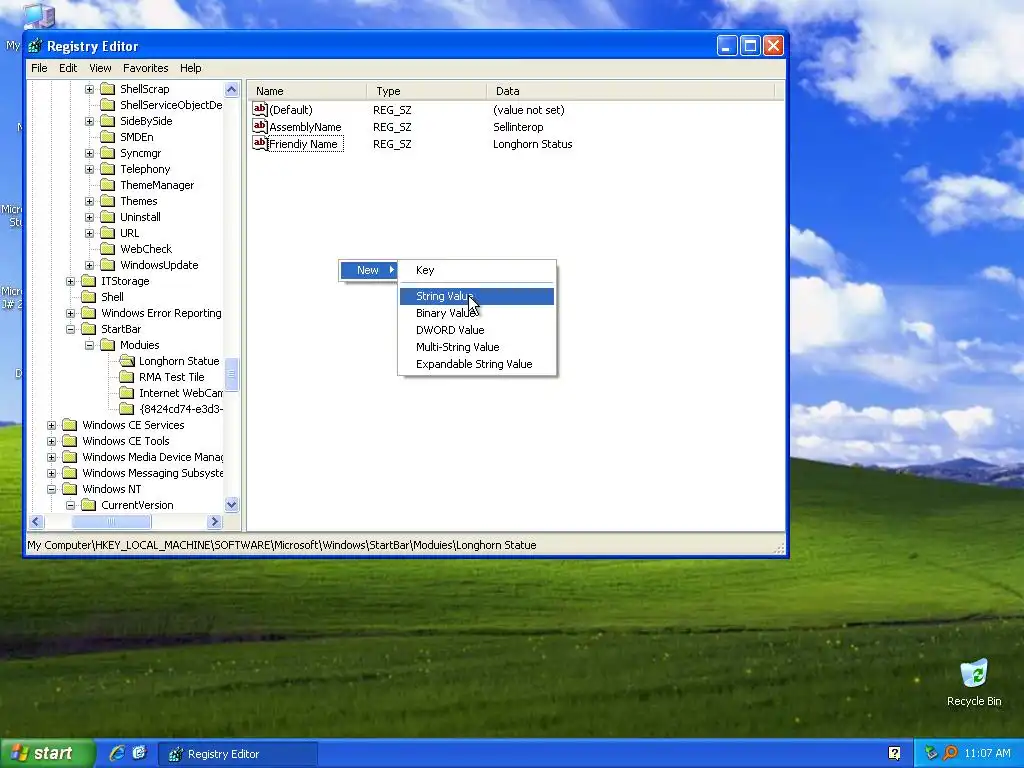The height and width of the screenshot is (768, 1024).
Task: Expand the ITStorage tree node
Action: (x=71, y=281)
